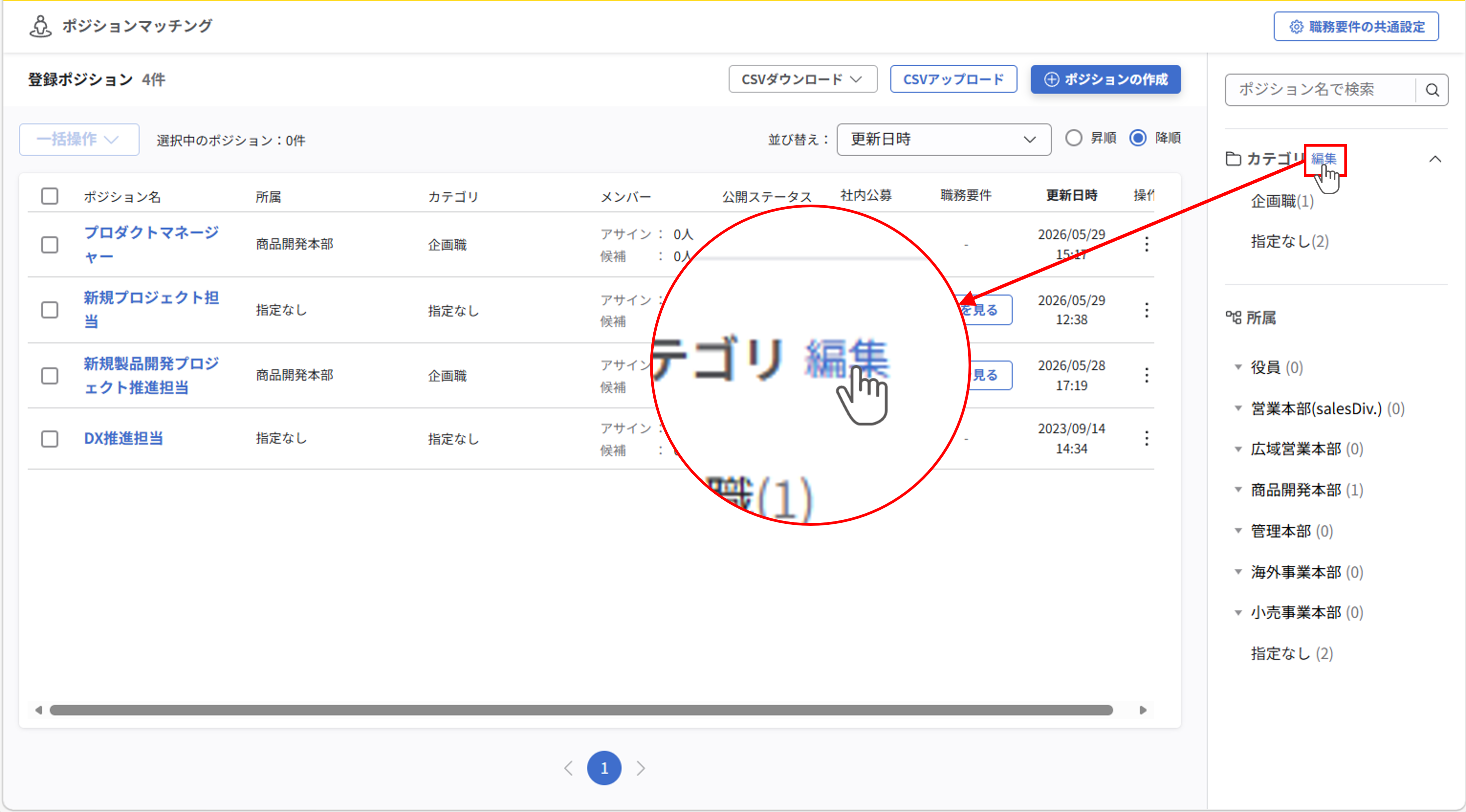Viewport: 1466px width, 812px height.
Task: Go to next page arrow
Action: (641, 768)
